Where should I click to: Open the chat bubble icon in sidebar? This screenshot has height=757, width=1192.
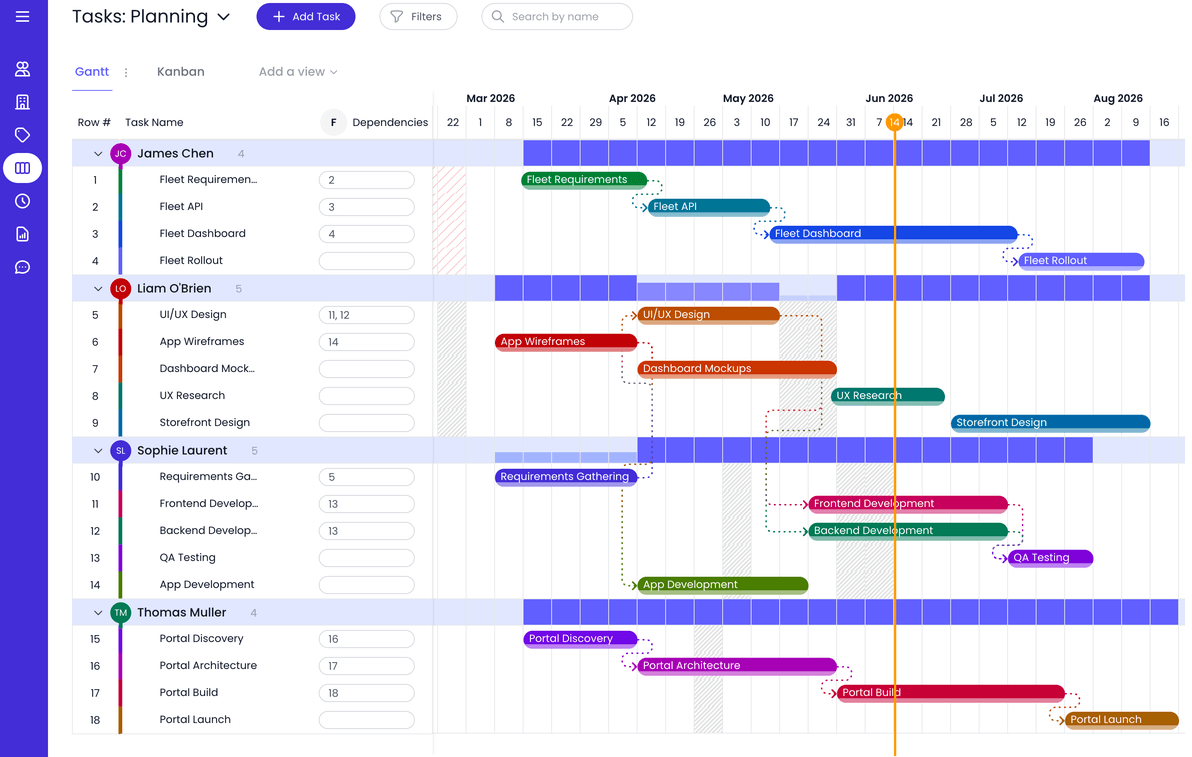pos(23,268)
